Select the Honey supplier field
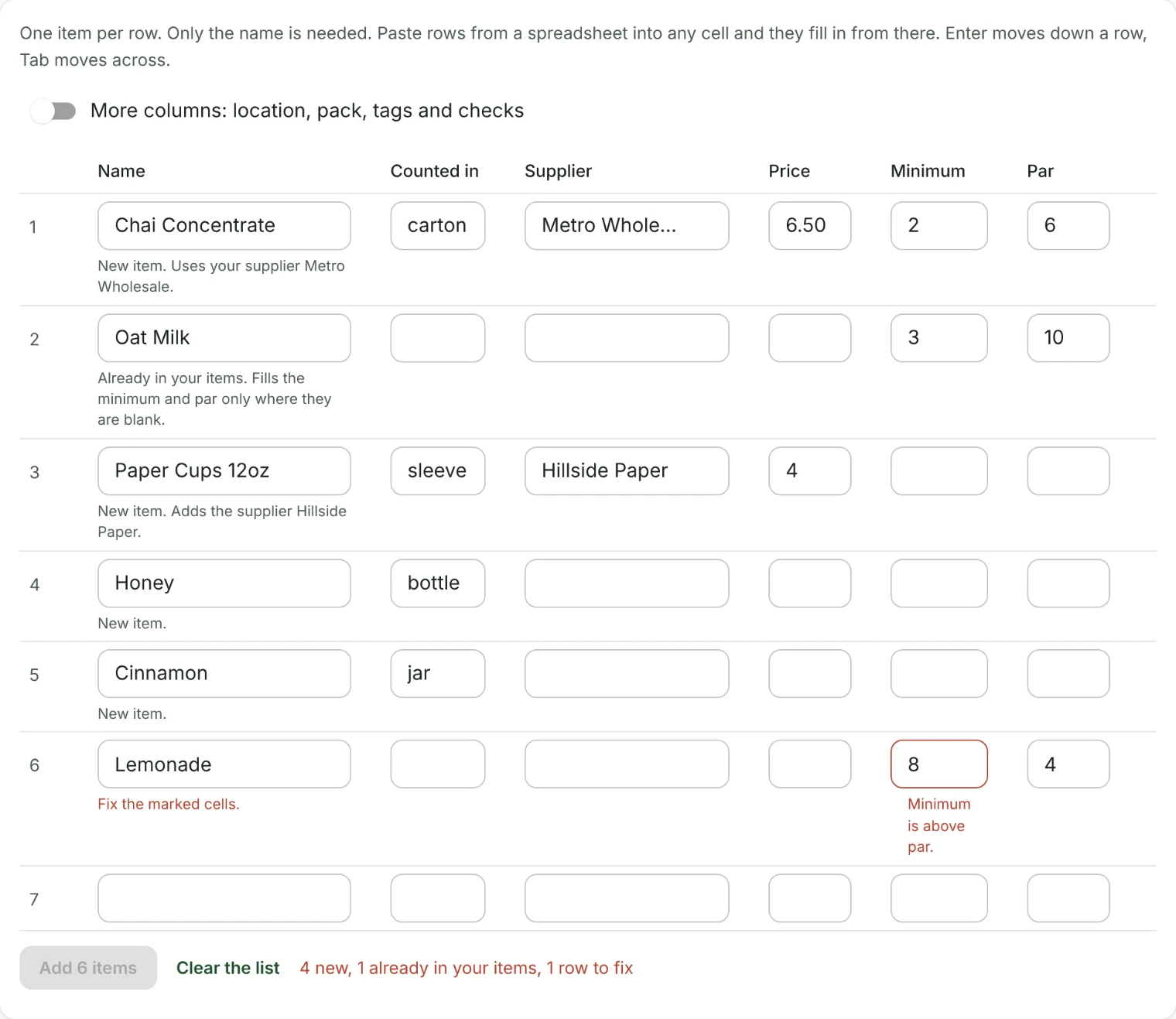This screenshot has width=1176, height=1019. 627,583
